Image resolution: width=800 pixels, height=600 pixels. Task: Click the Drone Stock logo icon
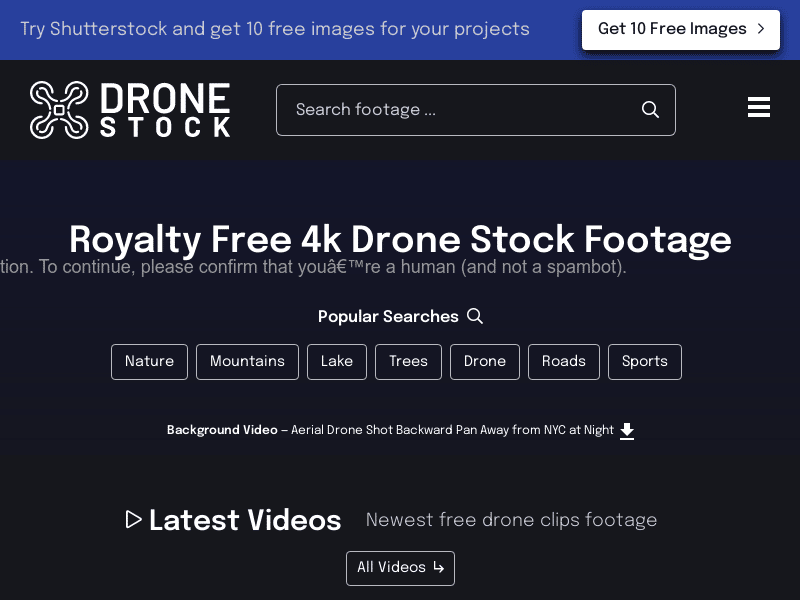[59, 110]
